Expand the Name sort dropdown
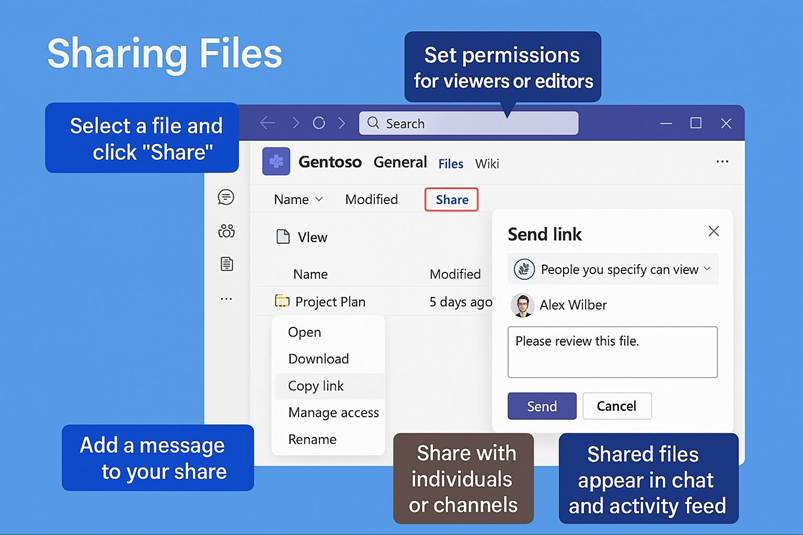Screen dimensions: 803x535 [x=298, y=199]
